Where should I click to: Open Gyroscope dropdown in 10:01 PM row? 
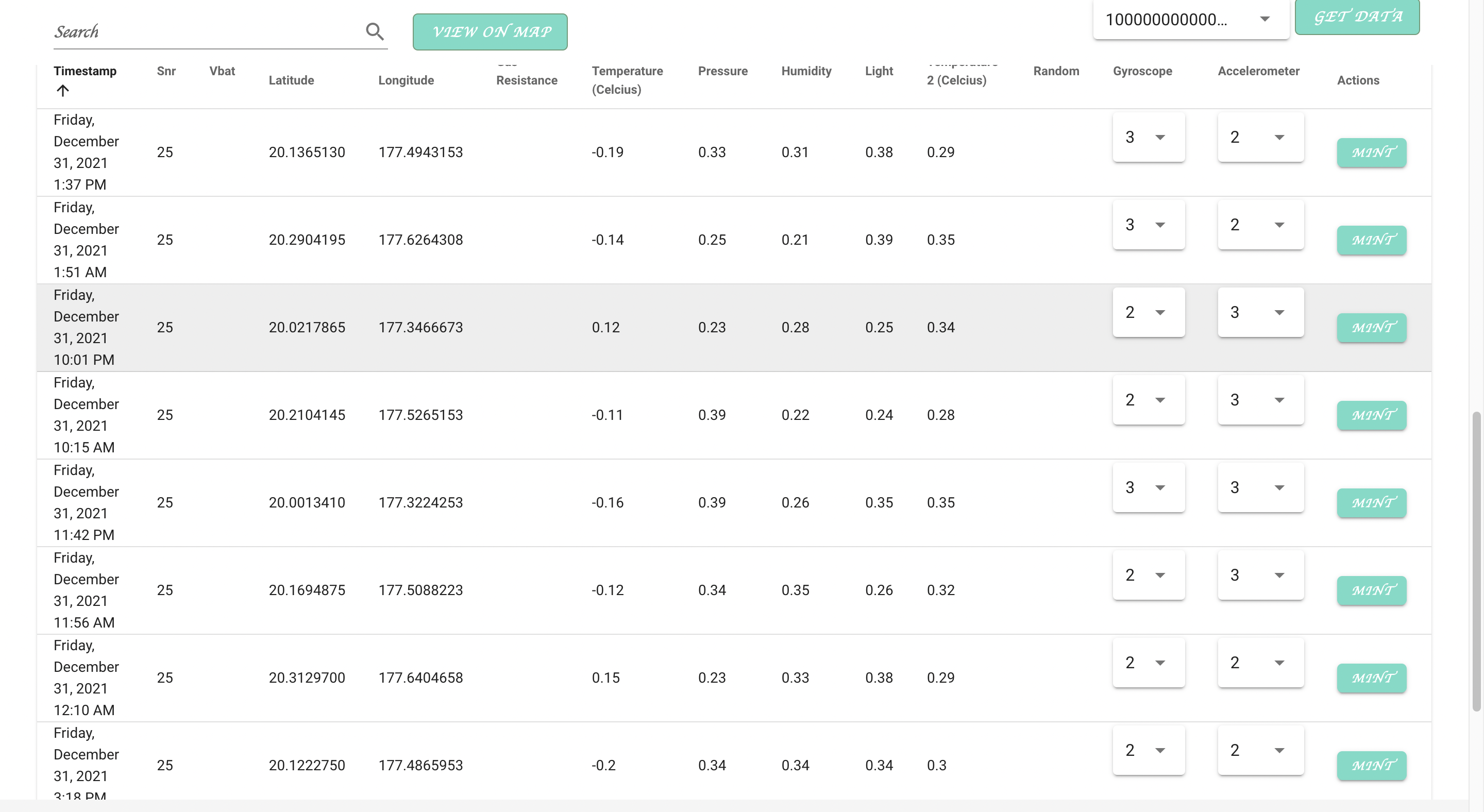pyautogui.click(x=1148, y=312)
